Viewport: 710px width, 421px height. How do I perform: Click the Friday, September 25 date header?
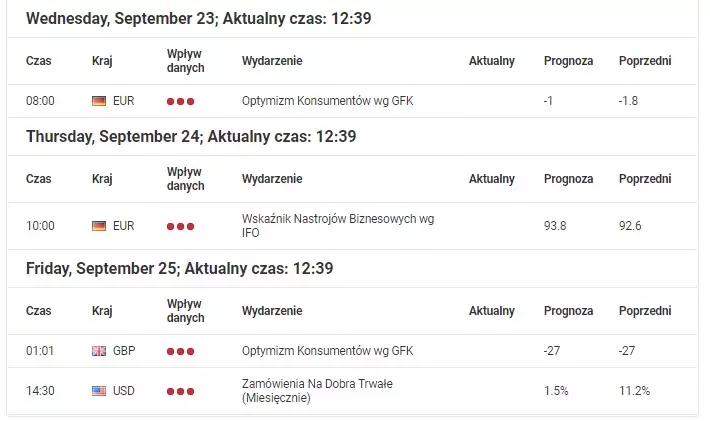coord(179,268)
